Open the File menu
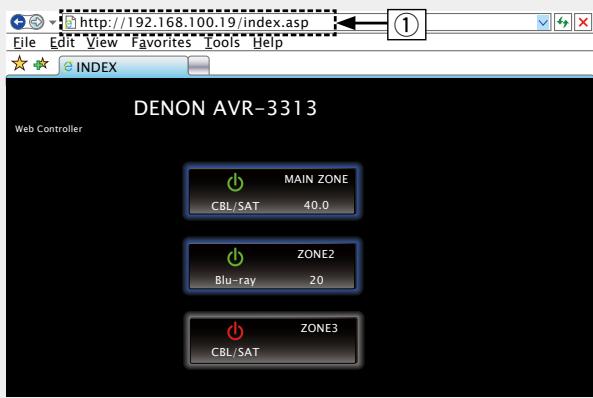This screenshot has width=593, height=398. click(x=25, y=42)
